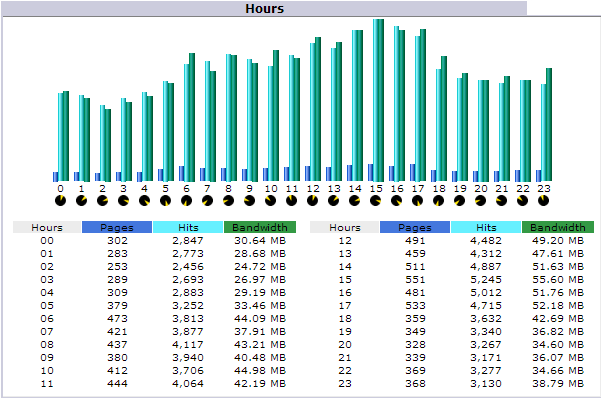Select the clock icon below hour 12
Viewport: 603px width, 400px height.
point(313,200)
